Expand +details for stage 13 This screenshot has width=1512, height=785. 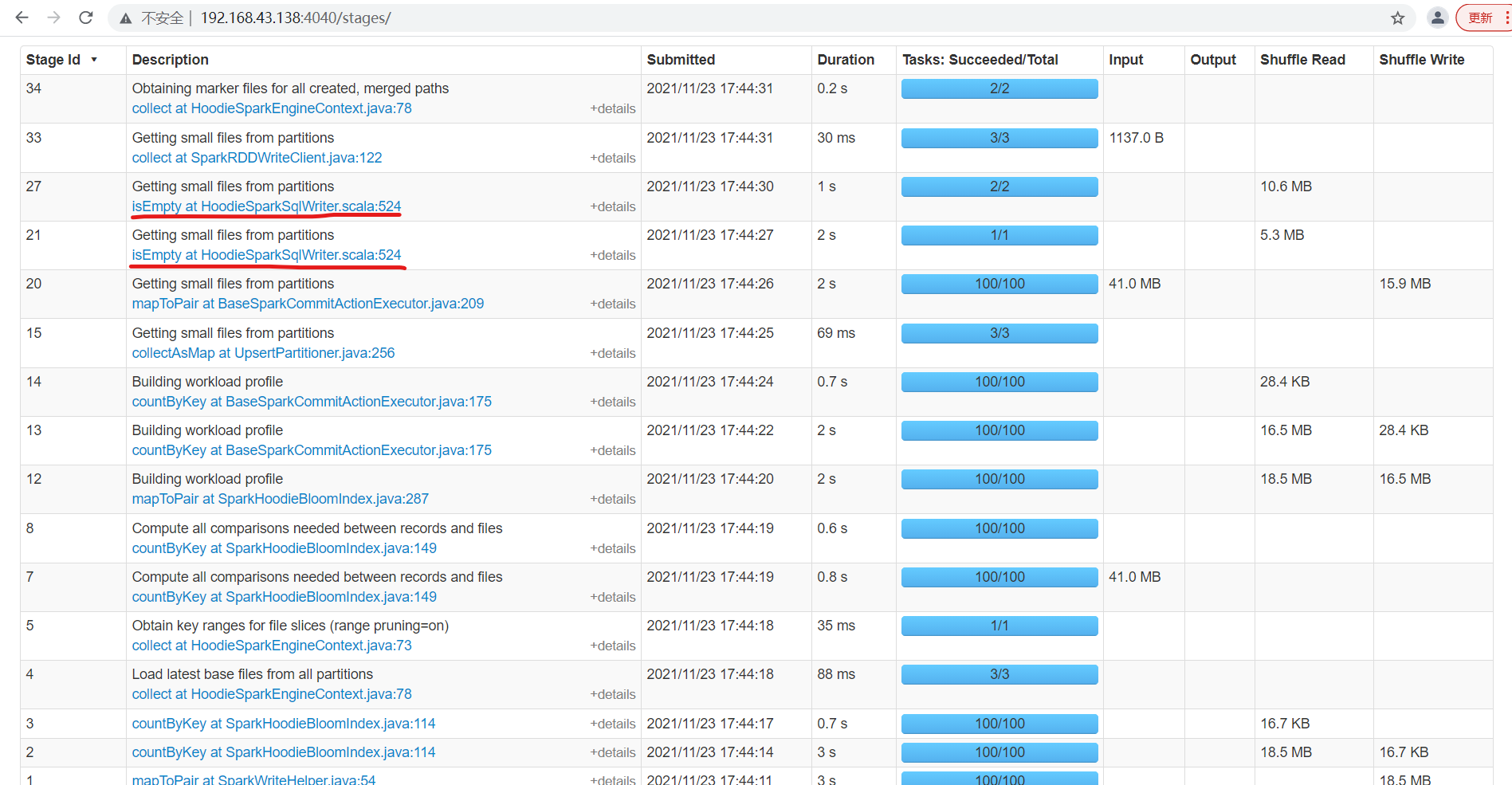612,451
